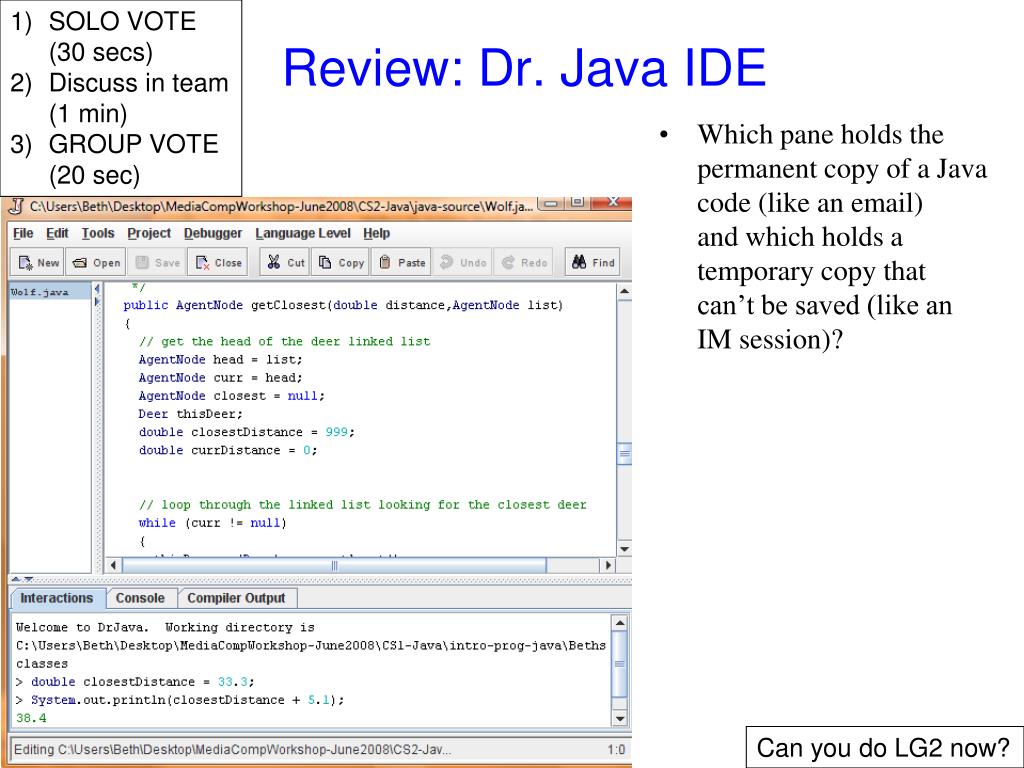This screenshot has width=1024, height=768.
Task: Open the Project menu
Action: [149, 233]
